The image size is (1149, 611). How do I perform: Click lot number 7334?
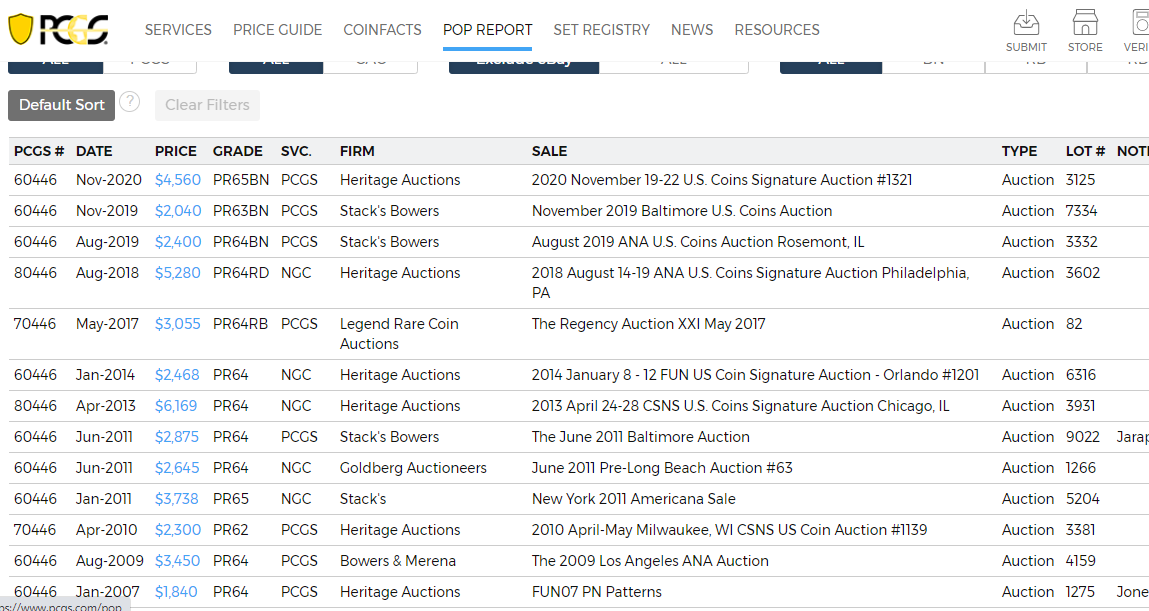pyautogui.click(x=1082, y=211)
